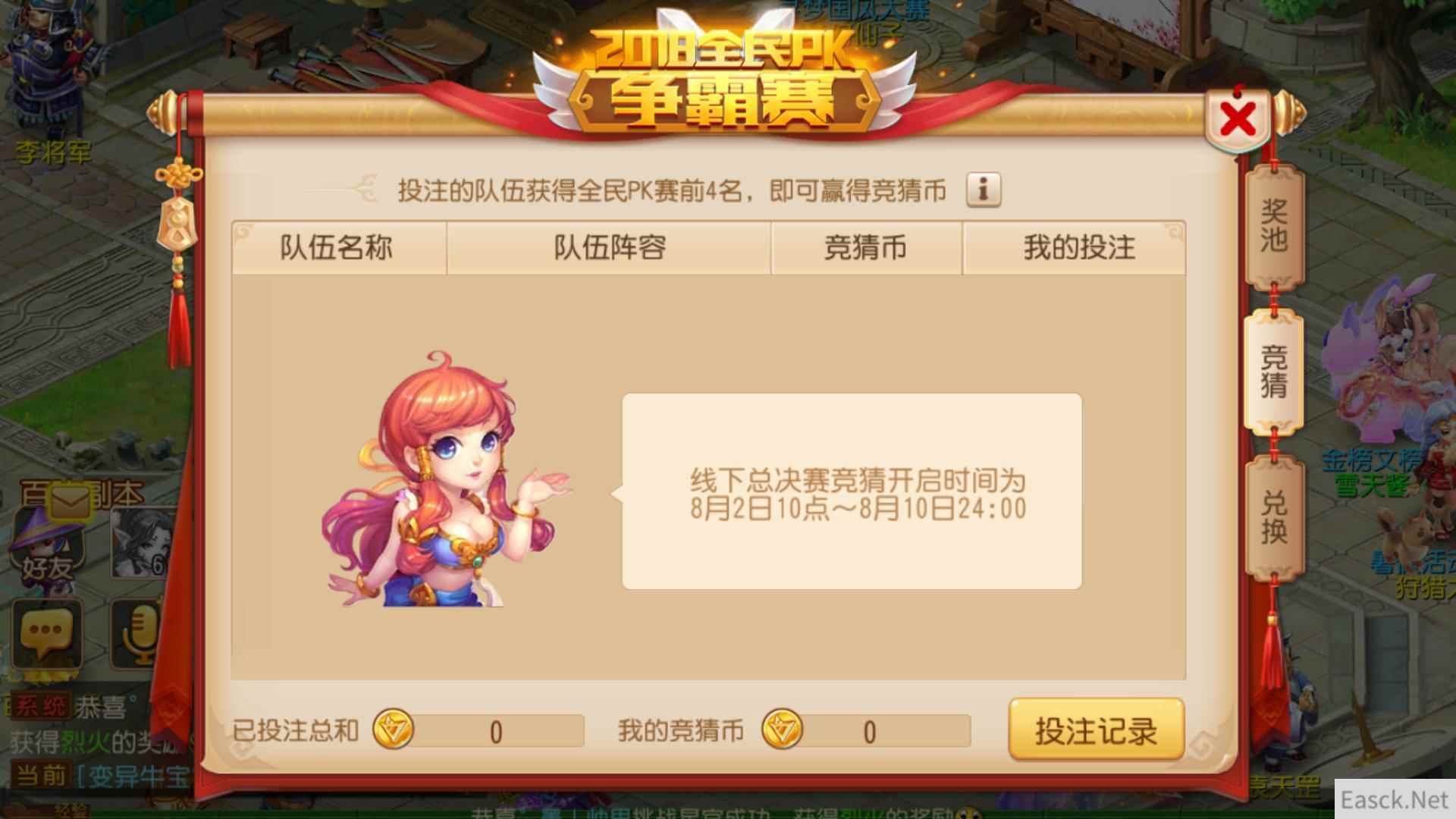Click the 队伍名称 column header
Viewport: 1456px width, 819px height.
[338, 248]
